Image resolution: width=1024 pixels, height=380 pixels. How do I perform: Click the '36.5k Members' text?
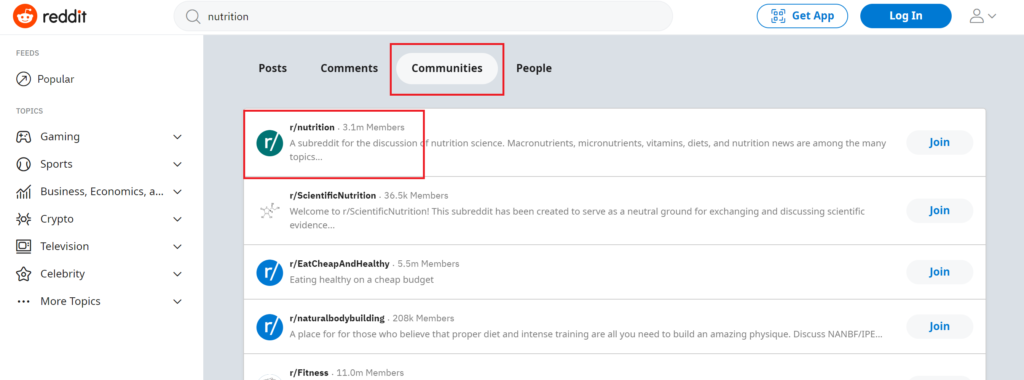pos(416,195)
